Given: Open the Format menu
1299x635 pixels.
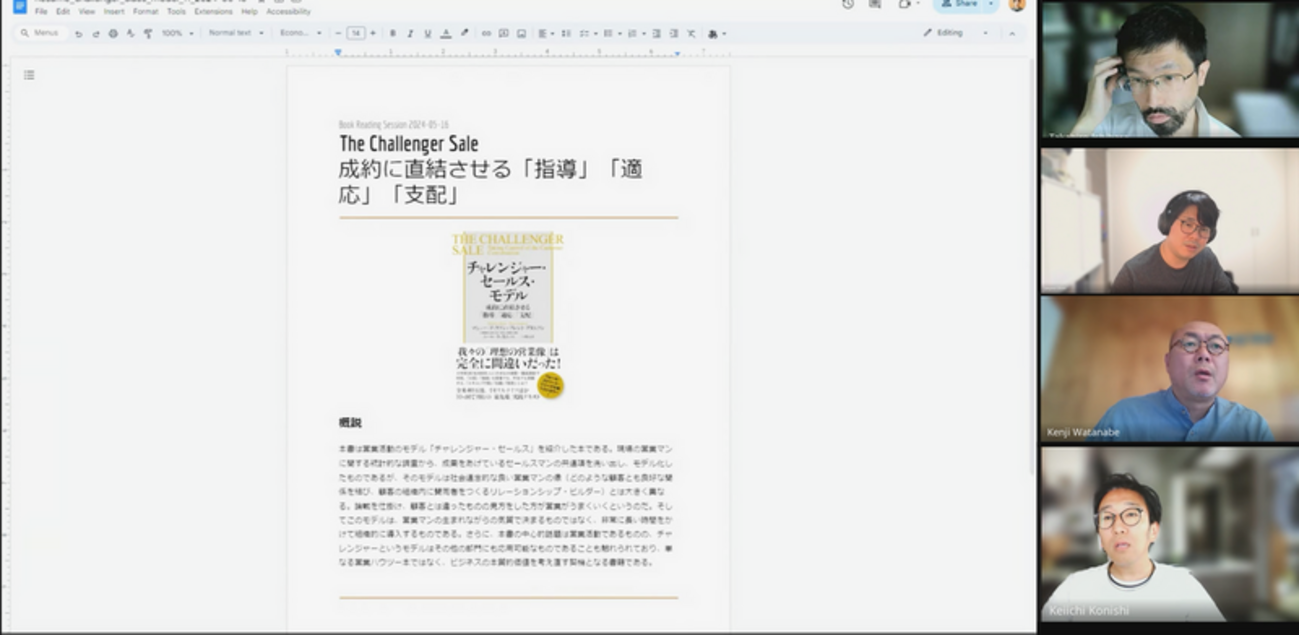Looking at the screenshot, I should point(146,12).
